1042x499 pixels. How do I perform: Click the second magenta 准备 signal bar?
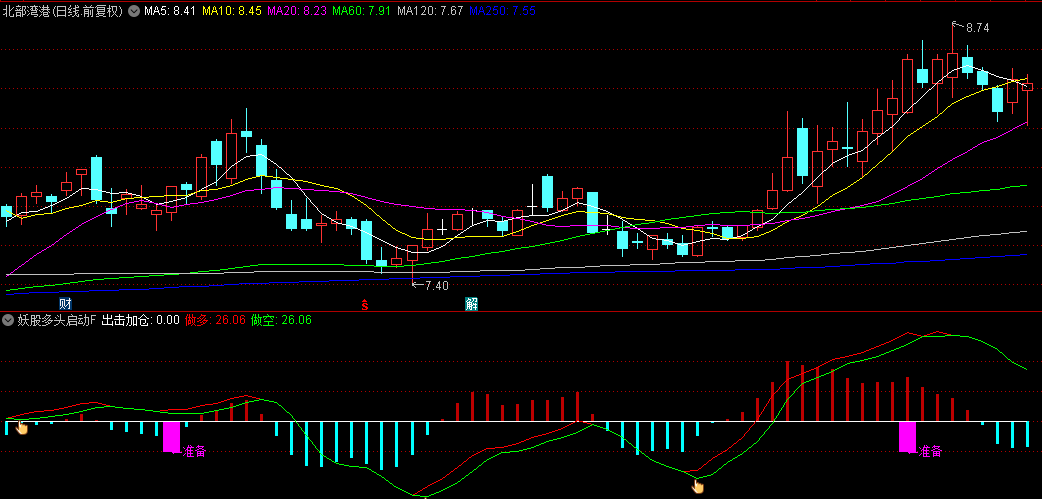pos(907,437)
